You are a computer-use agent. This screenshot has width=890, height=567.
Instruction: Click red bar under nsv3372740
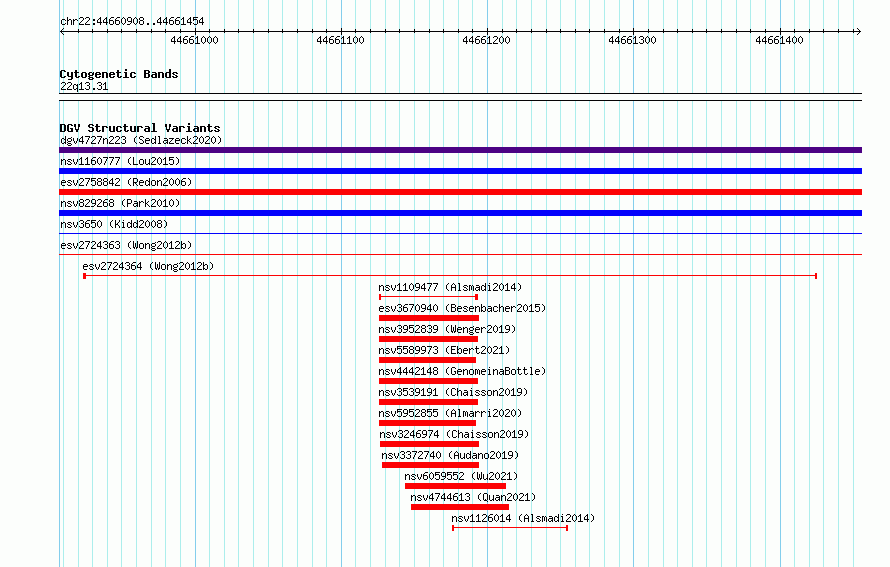(x=430, y=465)
